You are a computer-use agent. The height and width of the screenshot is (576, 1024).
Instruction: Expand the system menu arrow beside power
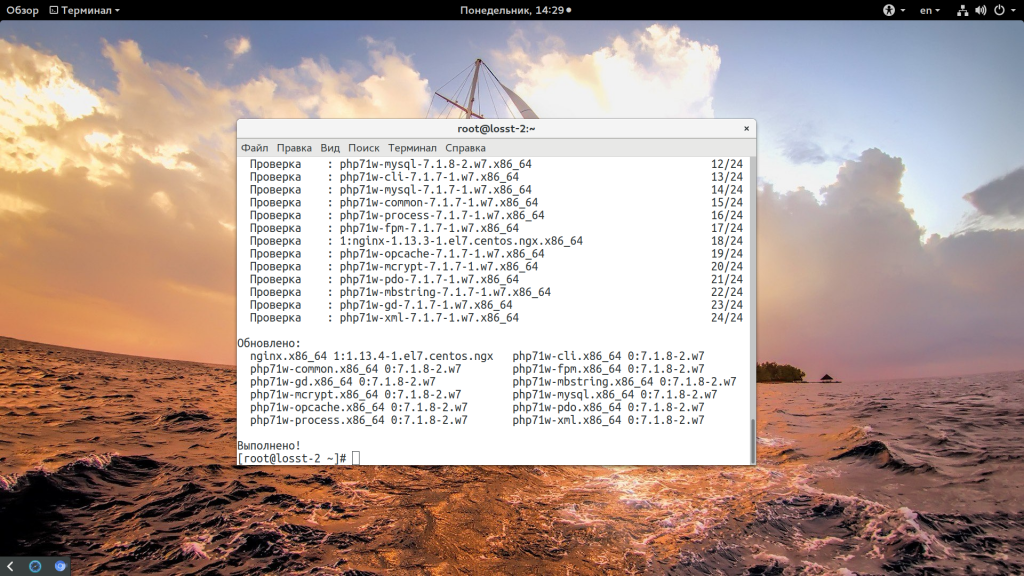(x=1012, y=10)
